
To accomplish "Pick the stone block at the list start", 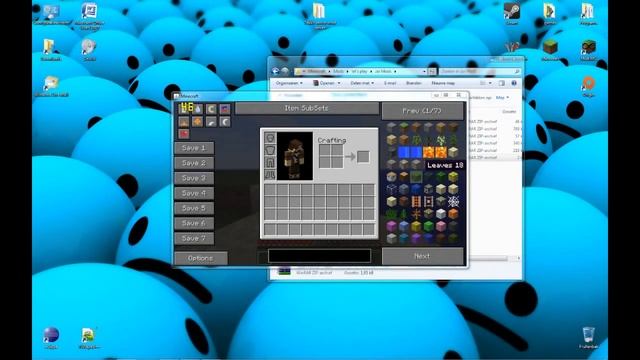I will click(x=392, y=127).
